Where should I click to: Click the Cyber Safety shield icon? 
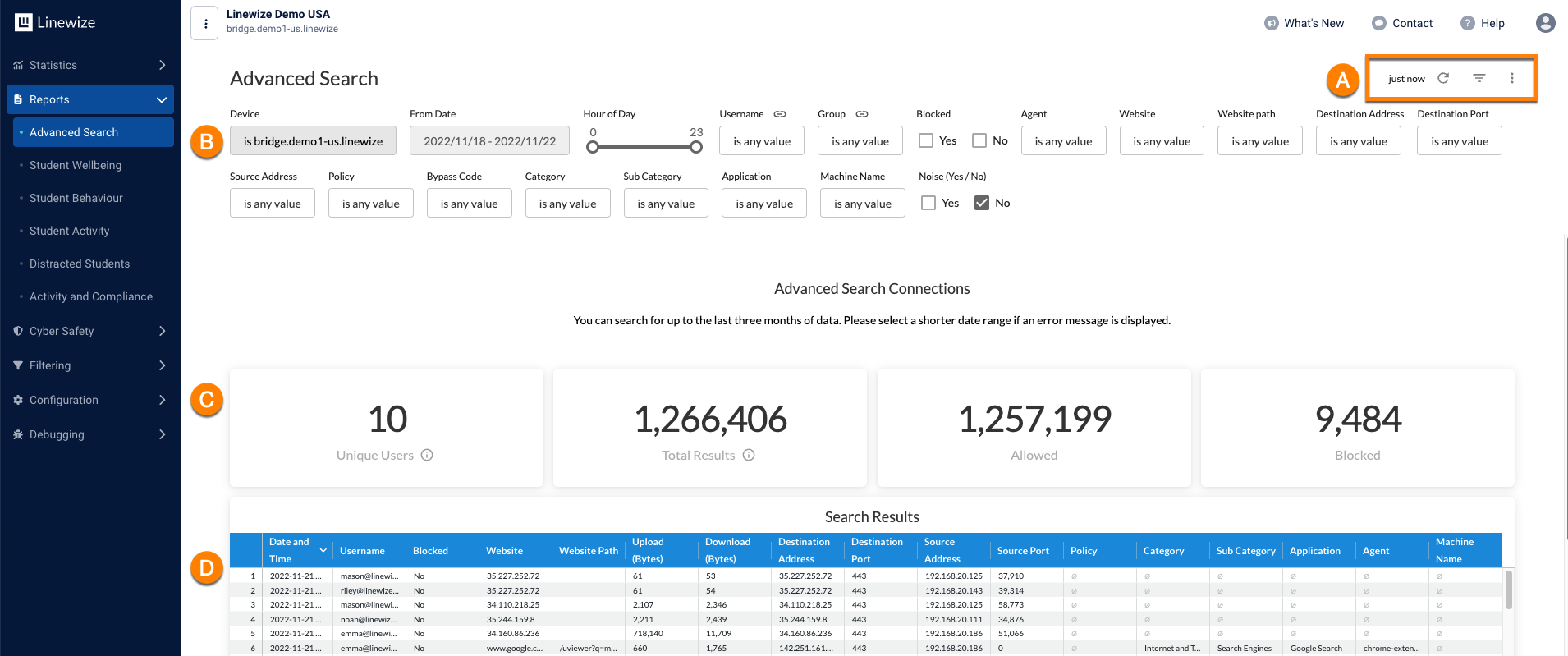tap(18, 331)
